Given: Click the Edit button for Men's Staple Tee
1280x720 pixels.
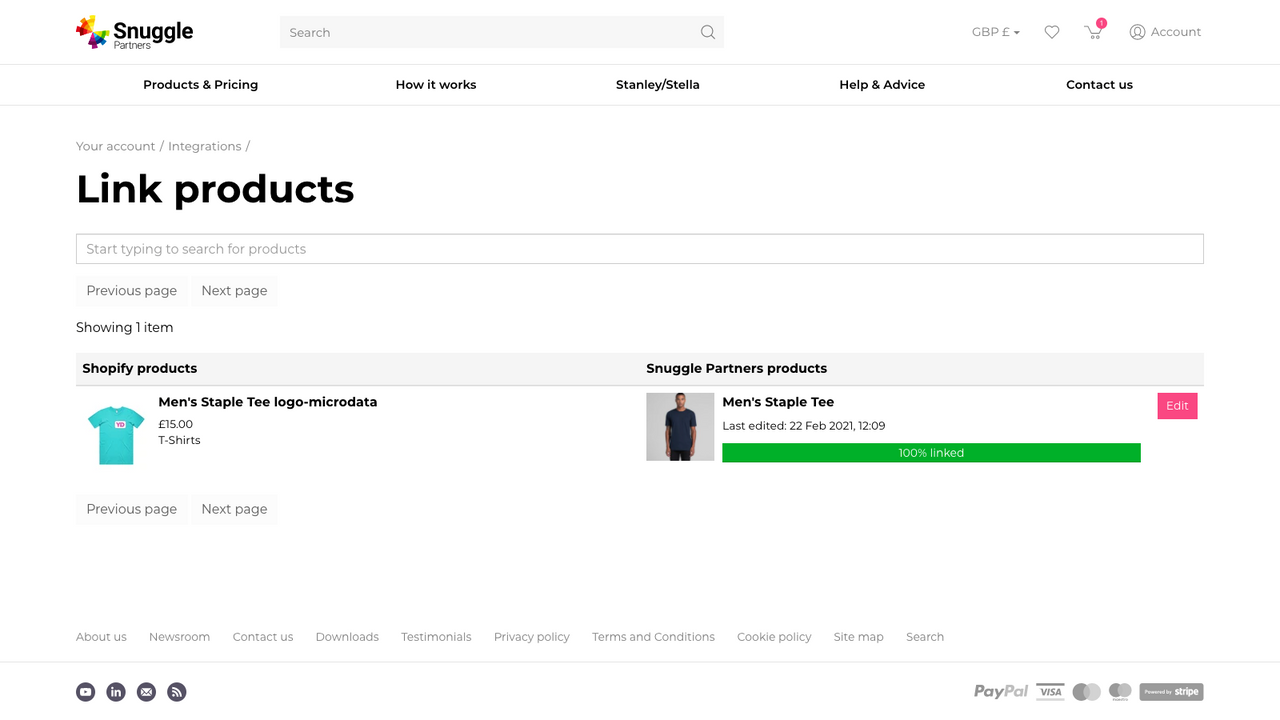Looking at the screenshot, I should pos(1177,406).
